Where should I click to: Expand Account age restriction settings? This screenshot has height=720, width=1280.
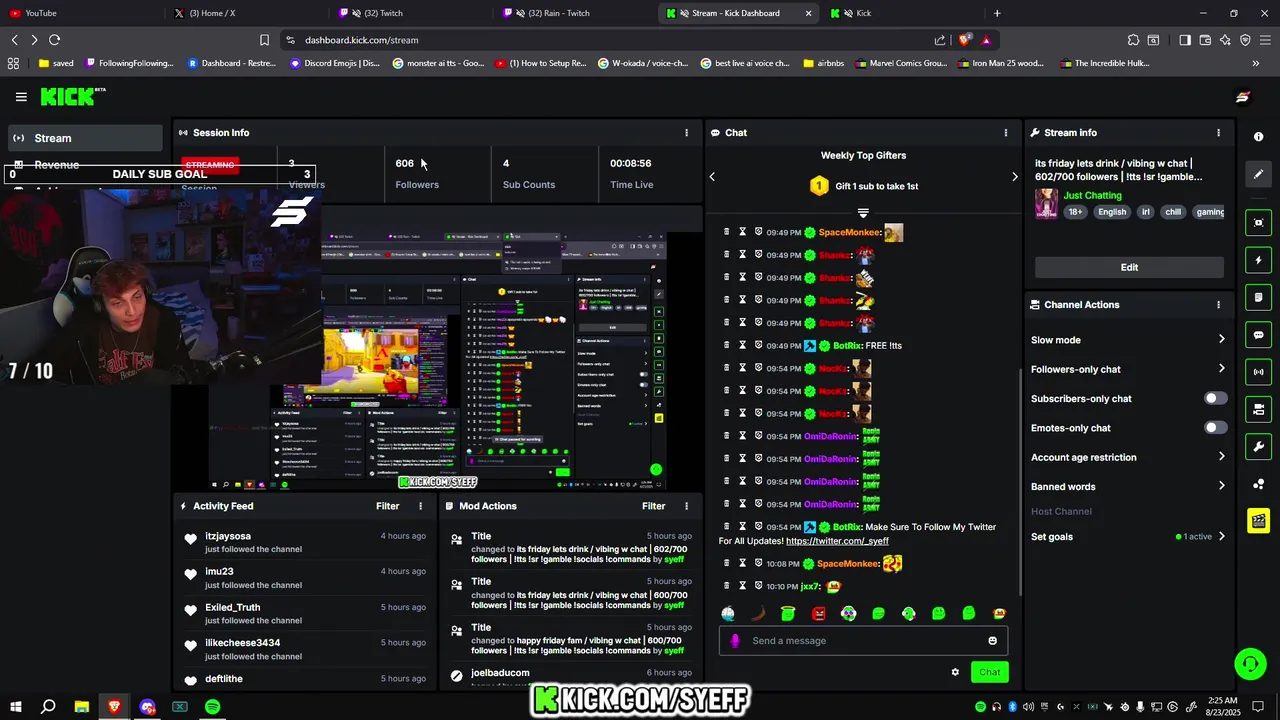coord(1128,457)
